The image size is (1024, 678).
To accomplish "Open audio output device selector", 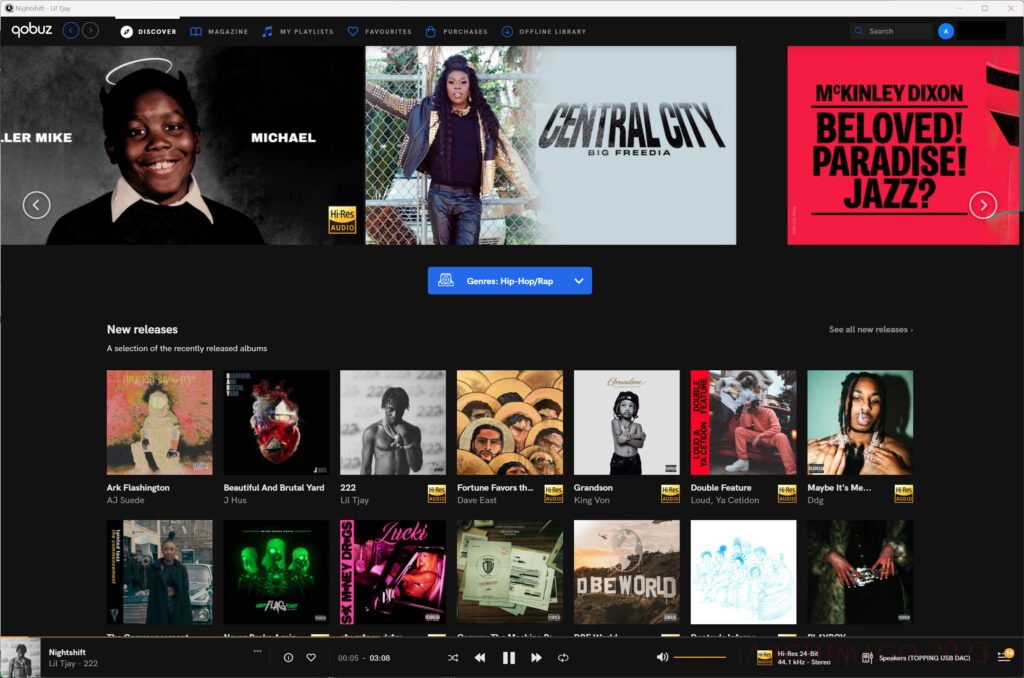I will tap(916, 658).
